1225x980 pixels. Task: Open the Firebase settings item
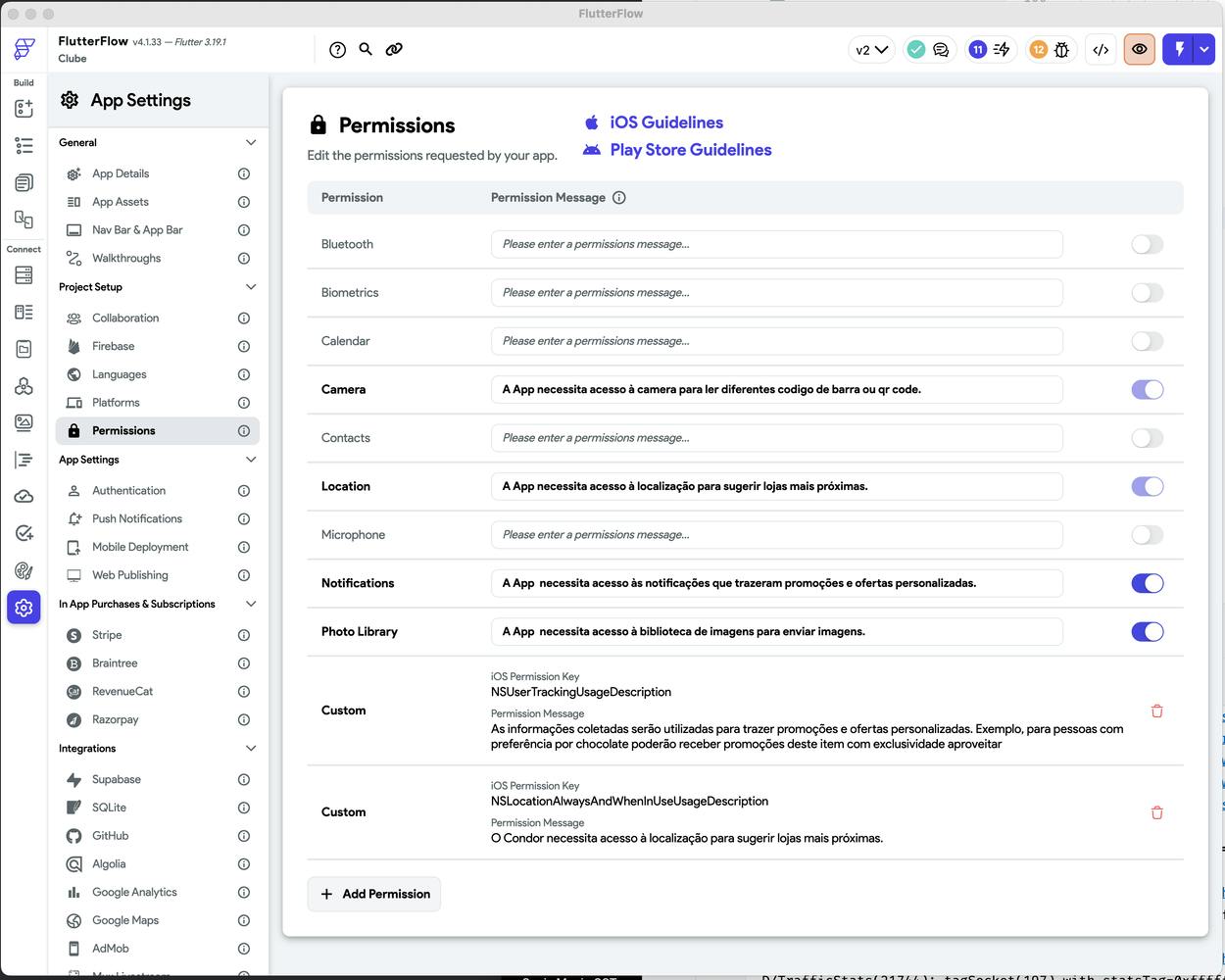114,346
